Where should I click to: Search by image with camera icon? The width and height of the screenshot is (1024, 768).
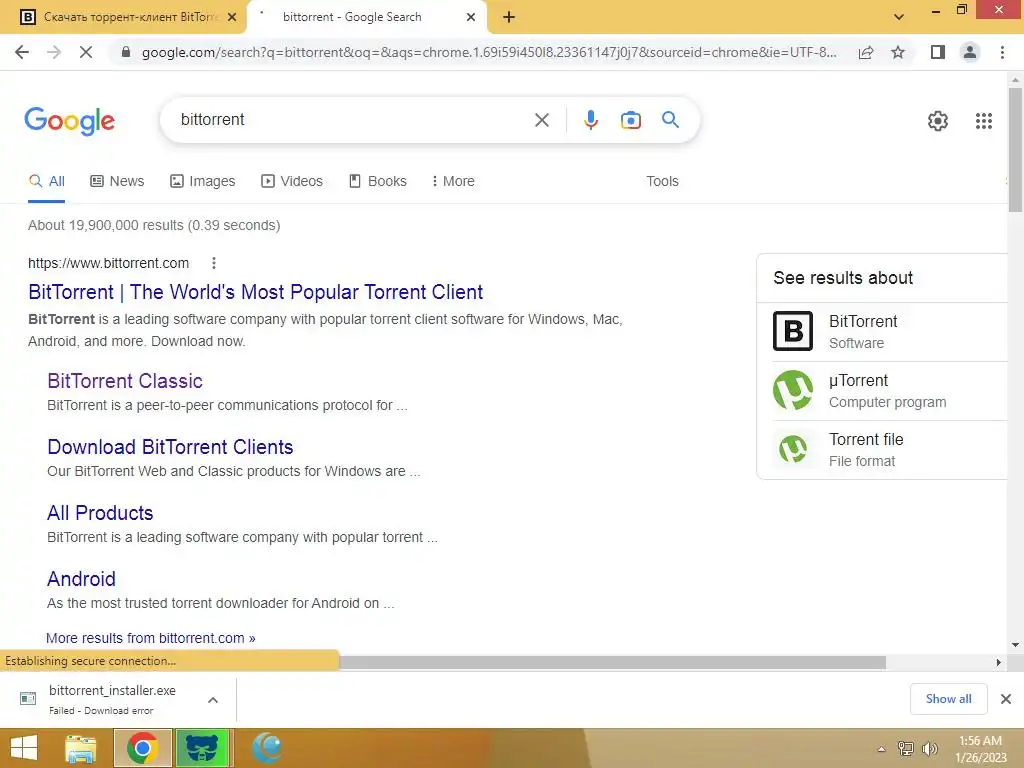(631, 120)
